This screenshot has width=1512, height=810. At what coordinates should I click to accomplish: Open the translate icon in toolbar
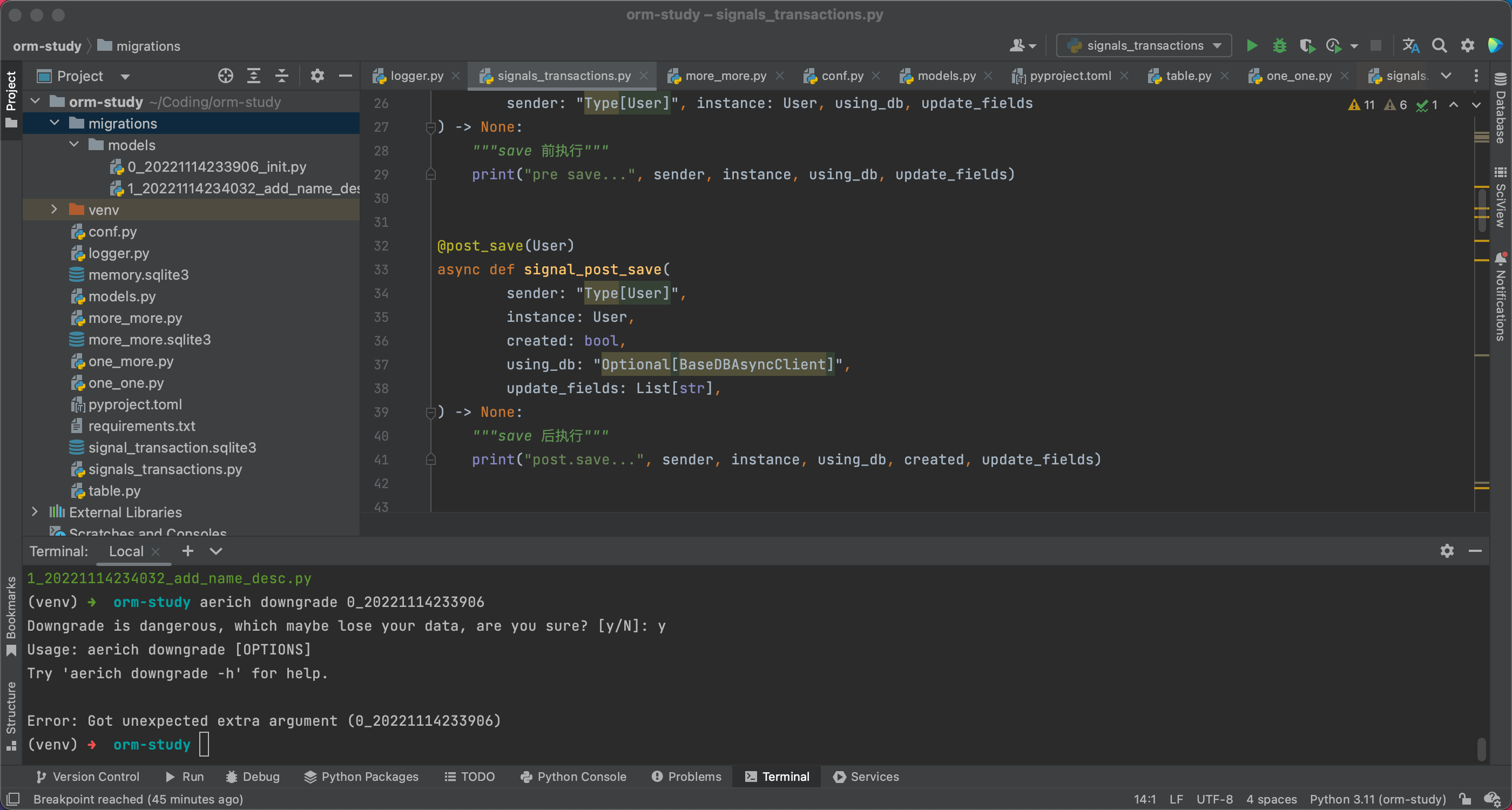click(1410, 46)
